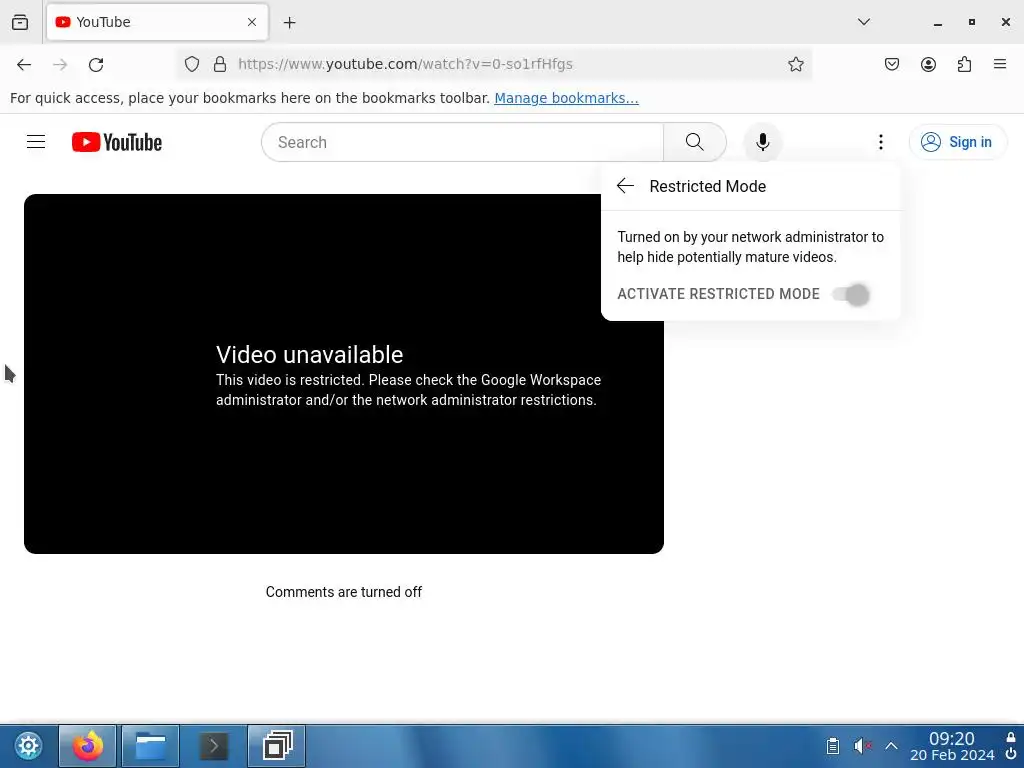Click the show desktop windows icon
The height and width of the screenshot is (768, 1024).
[277, 746]
